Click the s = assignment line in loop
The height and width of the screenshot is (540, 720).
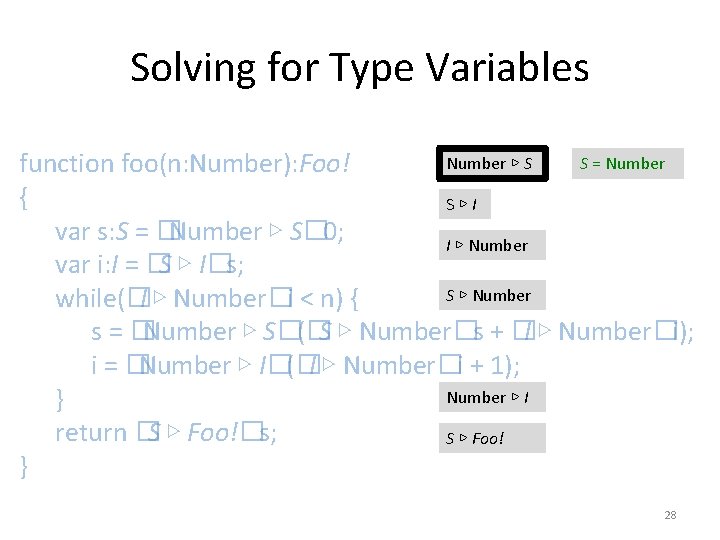coord(390,332)
